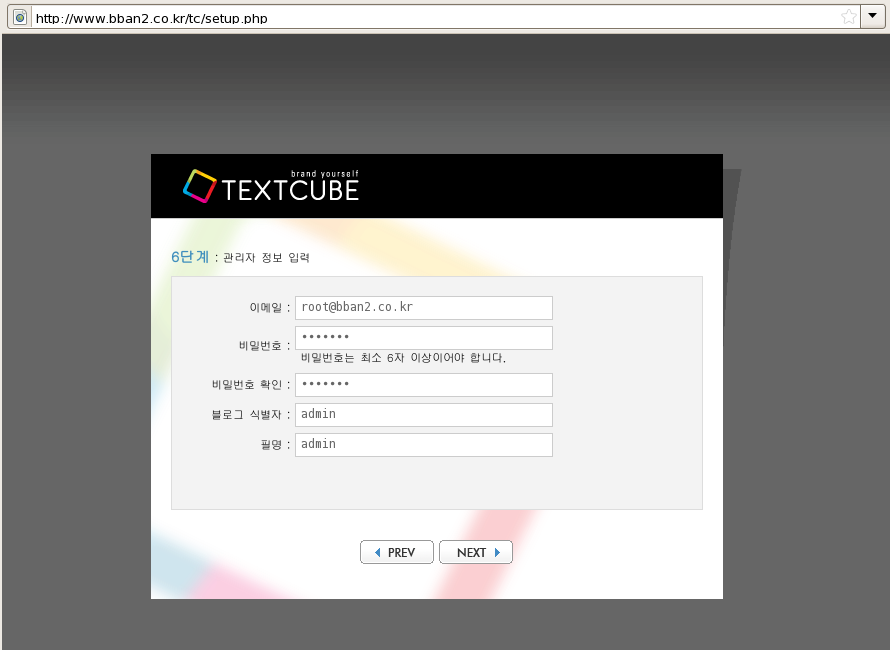Click the page identity icon in address bar

(20, 17)
